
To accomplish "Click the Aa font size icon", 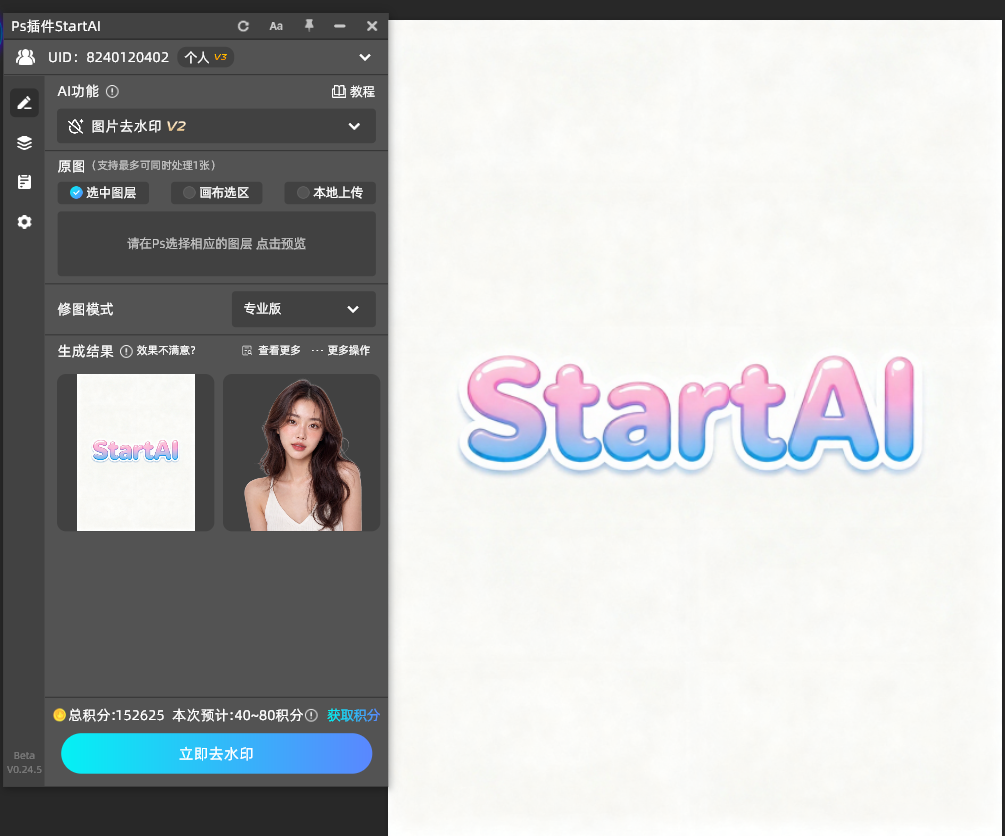I will click(276, 26).
